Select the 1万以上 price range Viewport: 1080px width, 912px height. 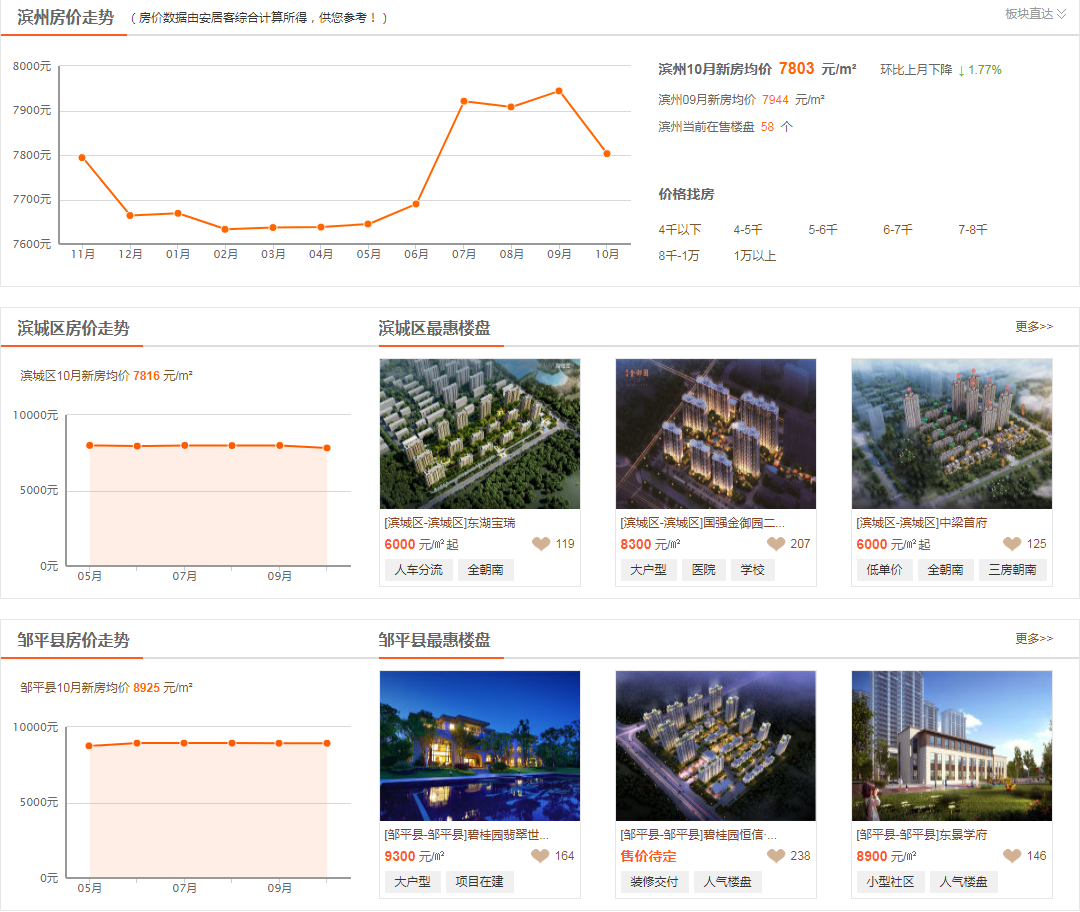click(x=757, y=256)
